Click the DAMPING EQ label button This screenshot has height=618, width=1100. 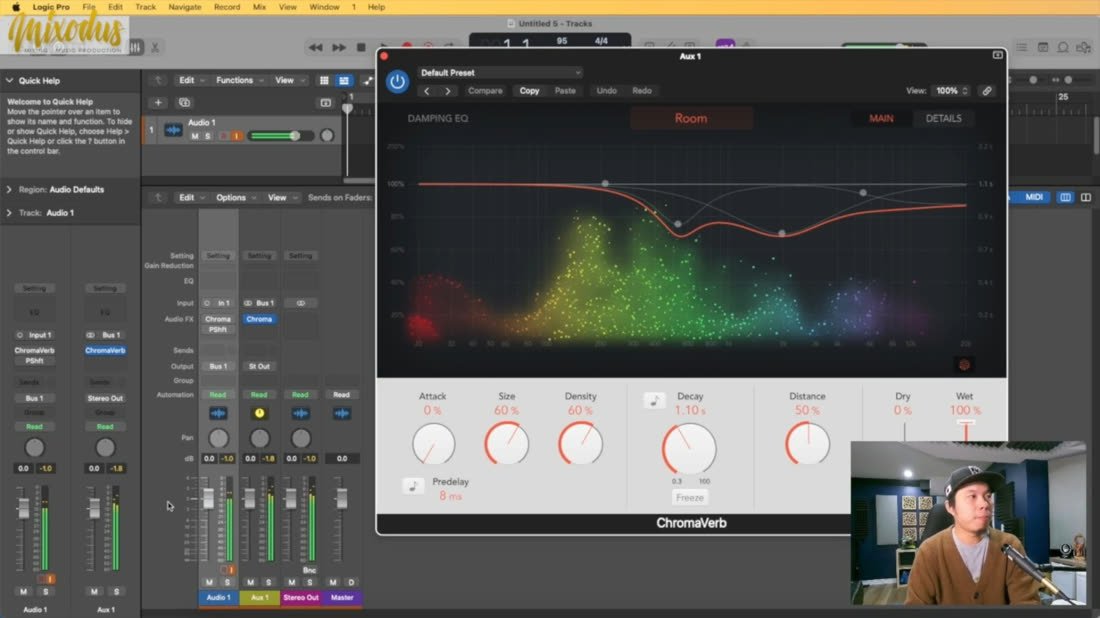438,119
